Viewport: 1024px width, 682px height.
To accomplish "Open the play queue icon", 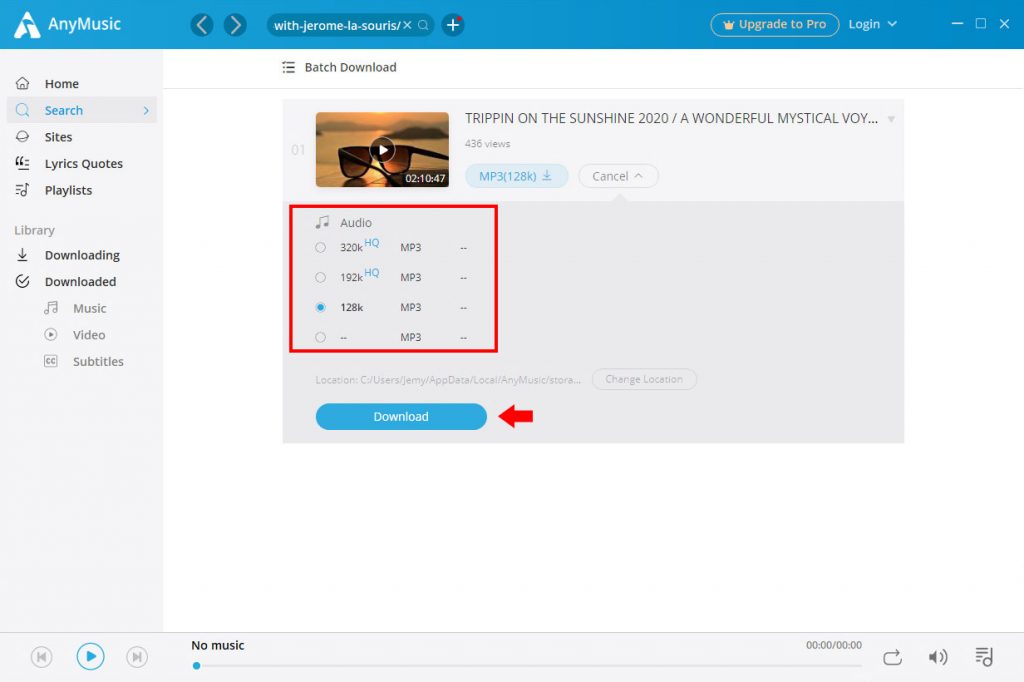I will click(x=984, y=657).
